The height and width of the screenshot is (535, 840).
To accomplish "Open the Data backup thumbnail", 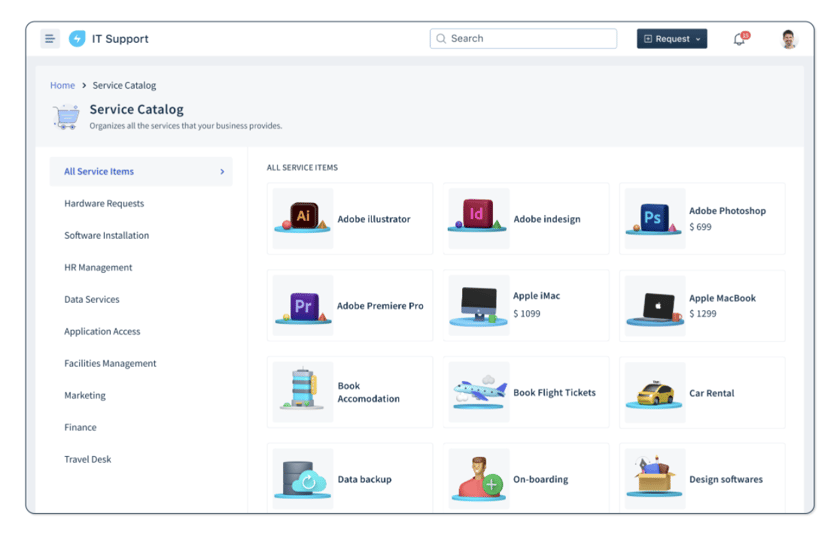I will tap(303, 479).
